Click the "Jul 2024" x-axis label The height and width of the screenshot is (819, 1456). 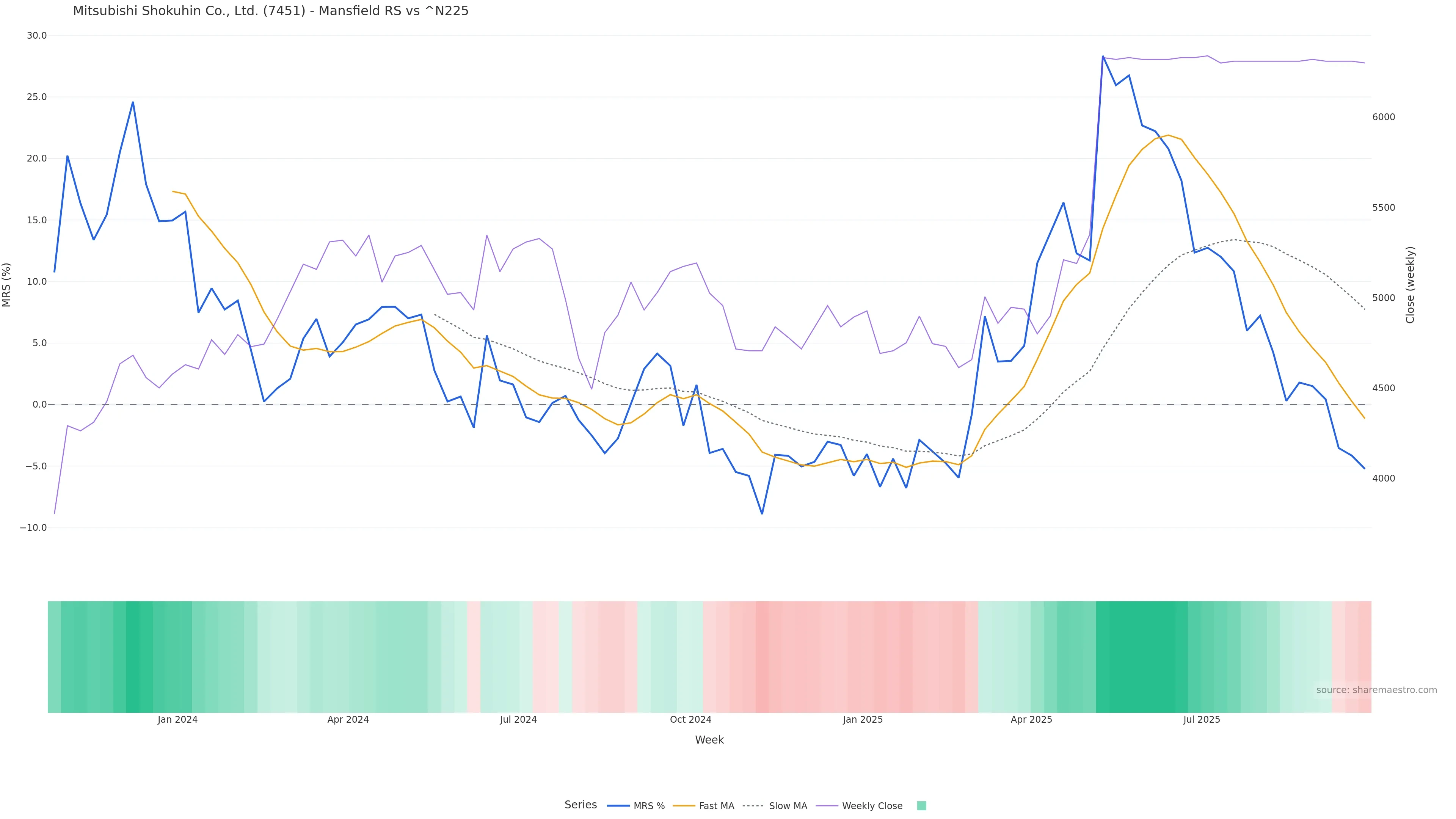point(518,720)
